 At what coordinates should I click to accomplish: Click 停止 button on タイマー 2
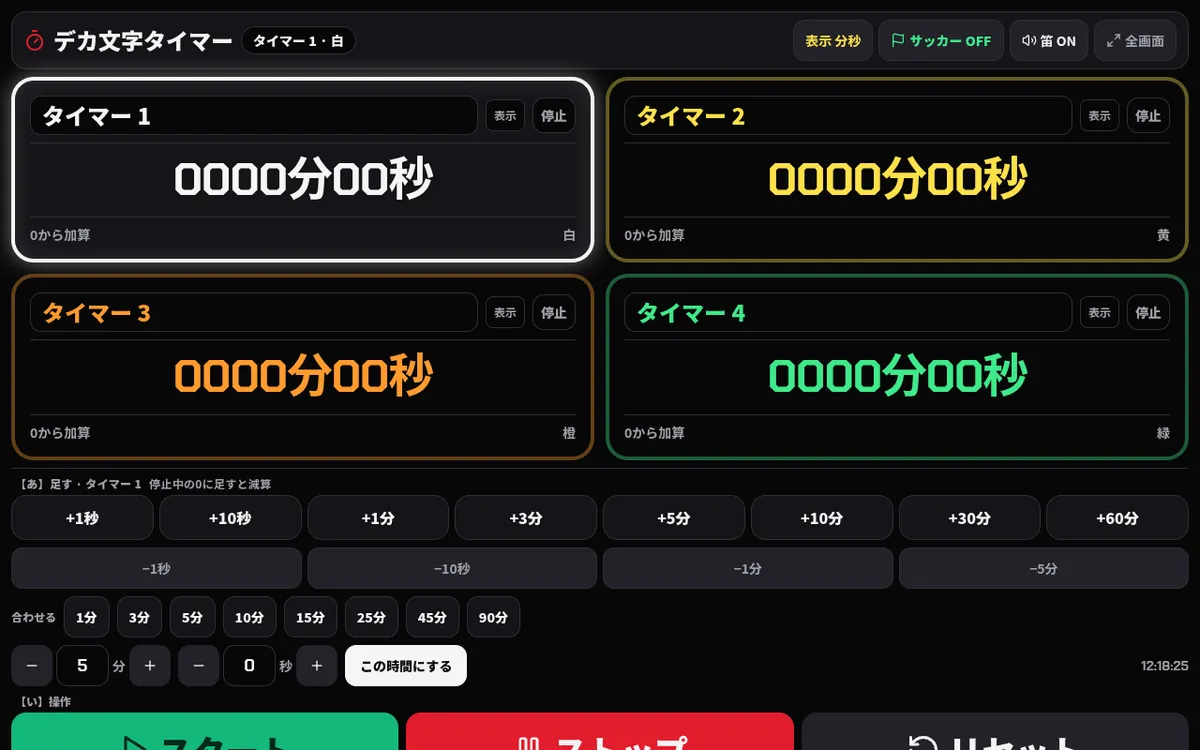click(x=1148, y=116)
